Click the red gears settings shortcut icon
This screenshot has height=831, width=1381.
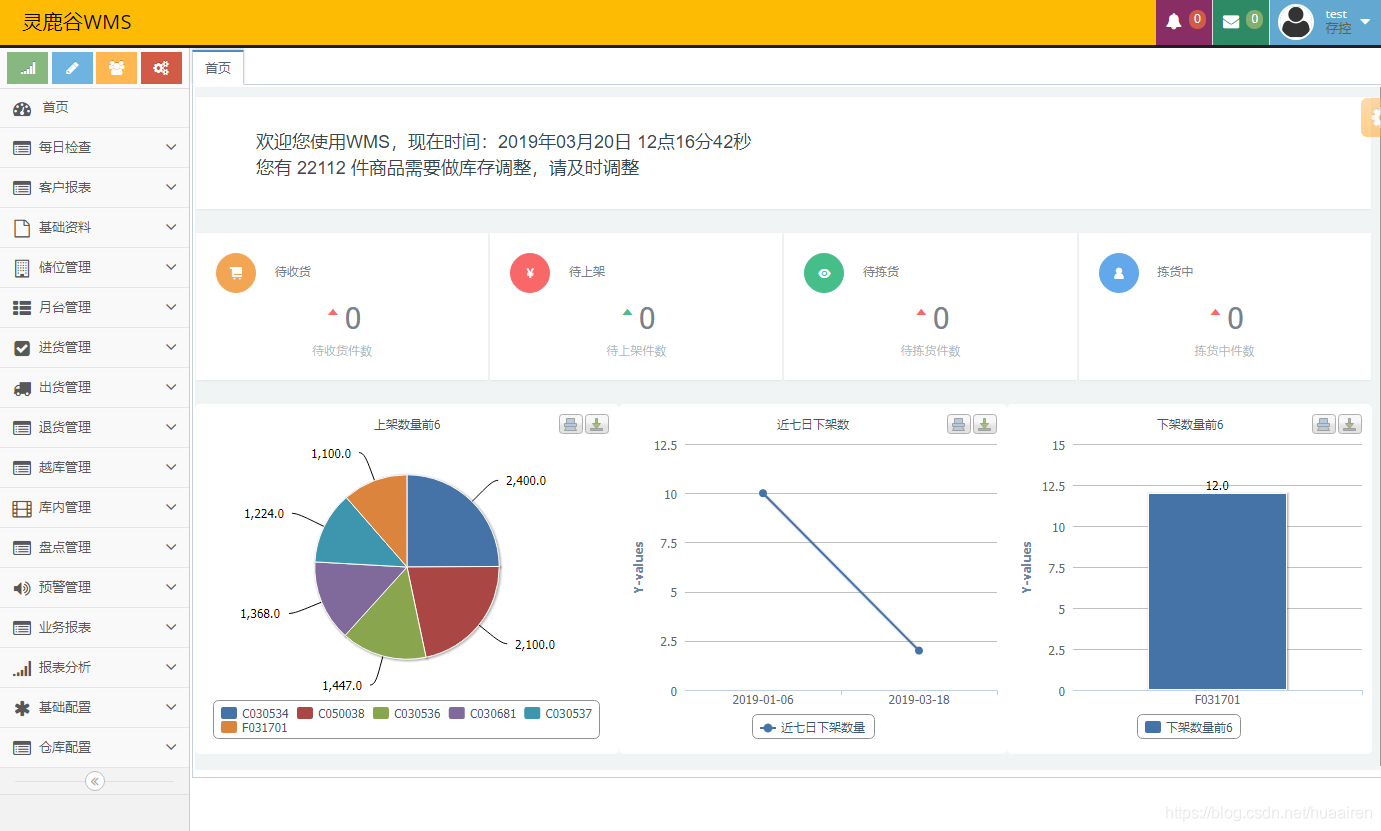[161, 67]
